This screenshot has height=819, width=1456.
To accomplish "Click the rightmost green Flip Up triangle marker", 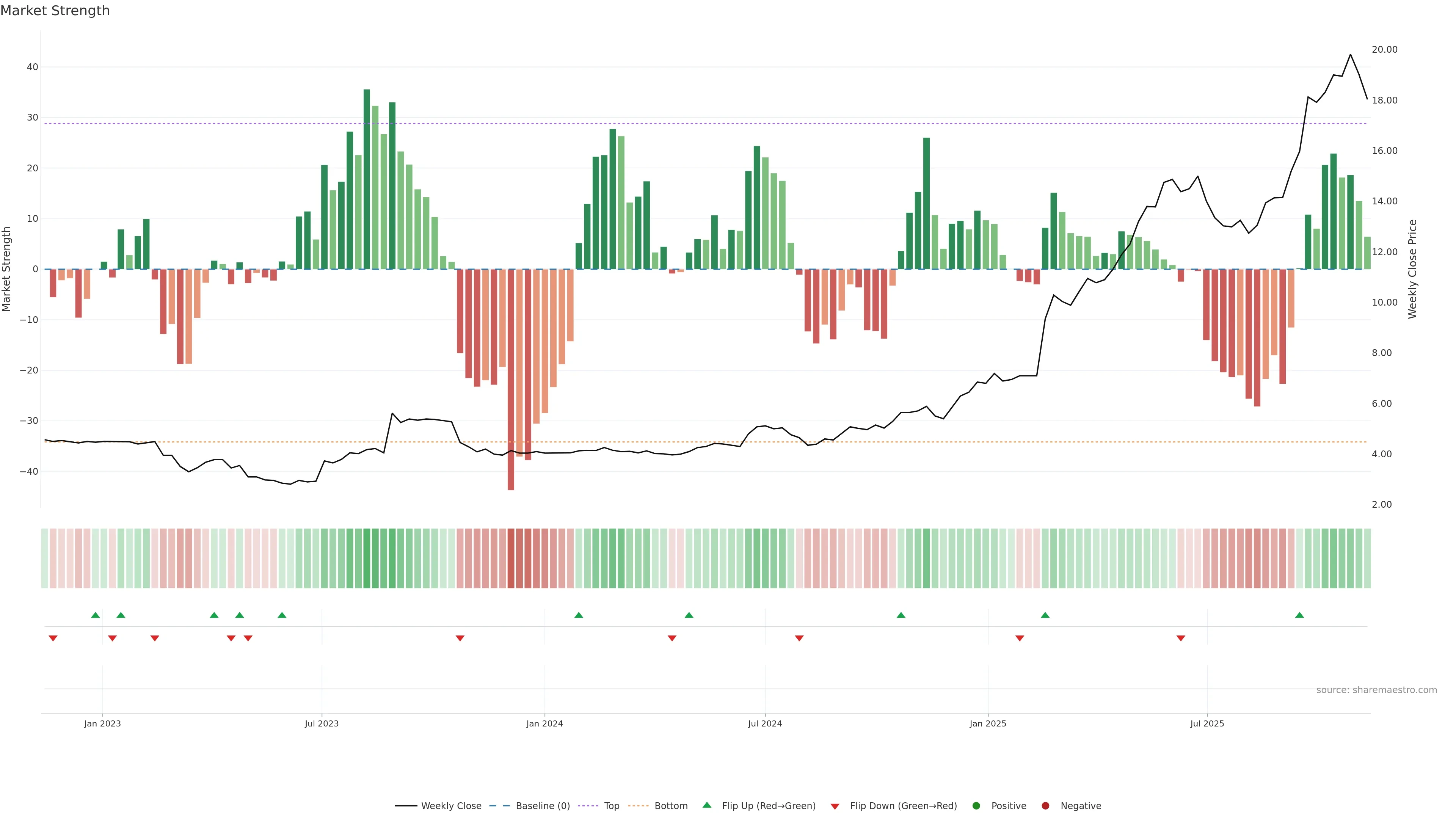I will (x=1299, y=615).
